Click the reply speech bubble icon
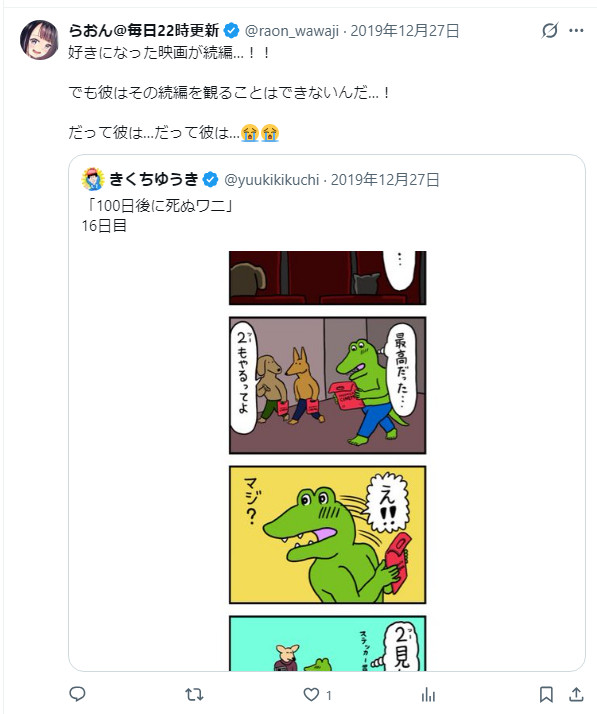Image resolution: width=597 pixels, height=714 pixels. (77, 694)
